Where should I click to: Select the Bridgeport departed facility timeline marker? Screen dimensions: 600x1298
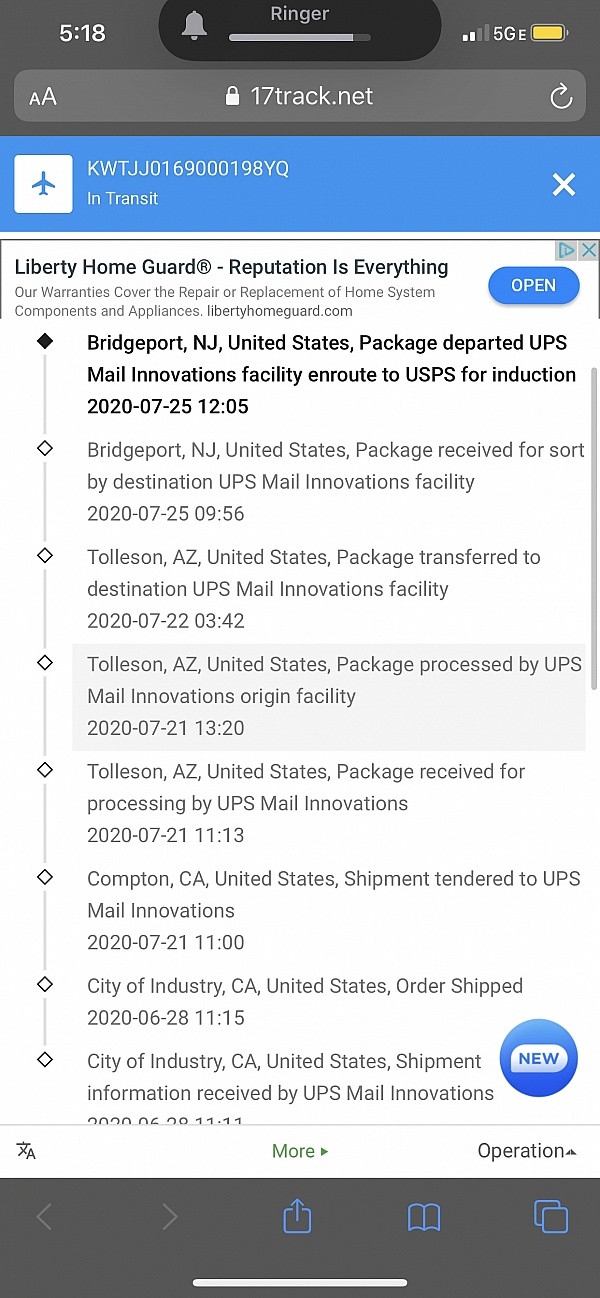point(44,342)
